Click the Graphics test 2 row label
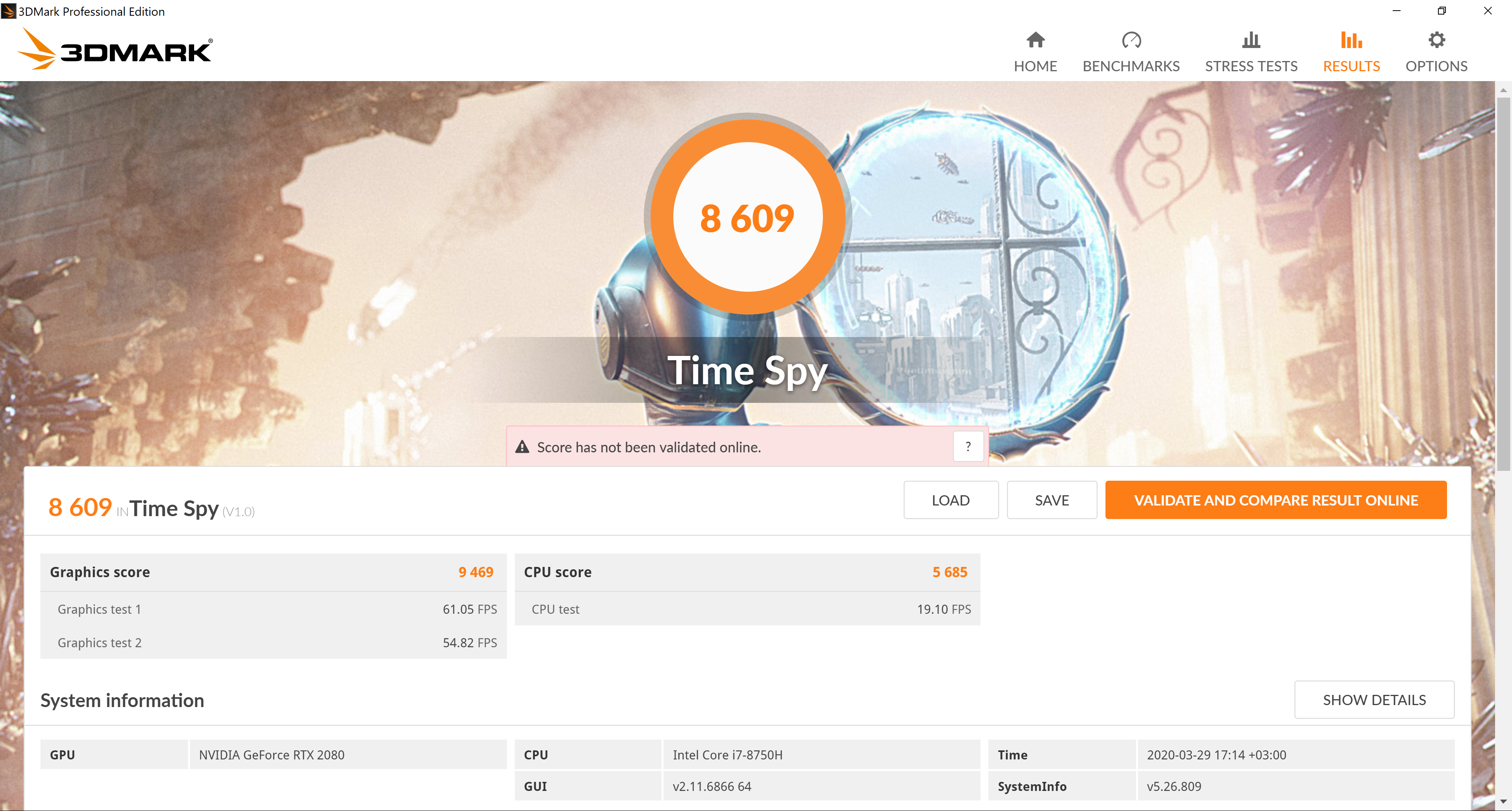 (x=99, y=643)
